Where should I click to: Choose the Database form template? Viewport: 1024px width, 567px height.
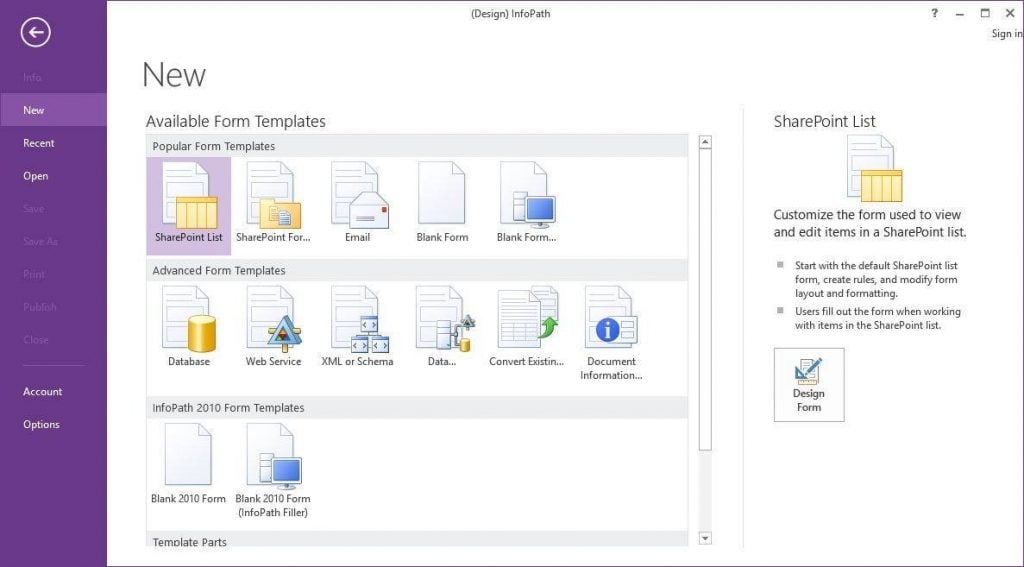coord(189,327)
